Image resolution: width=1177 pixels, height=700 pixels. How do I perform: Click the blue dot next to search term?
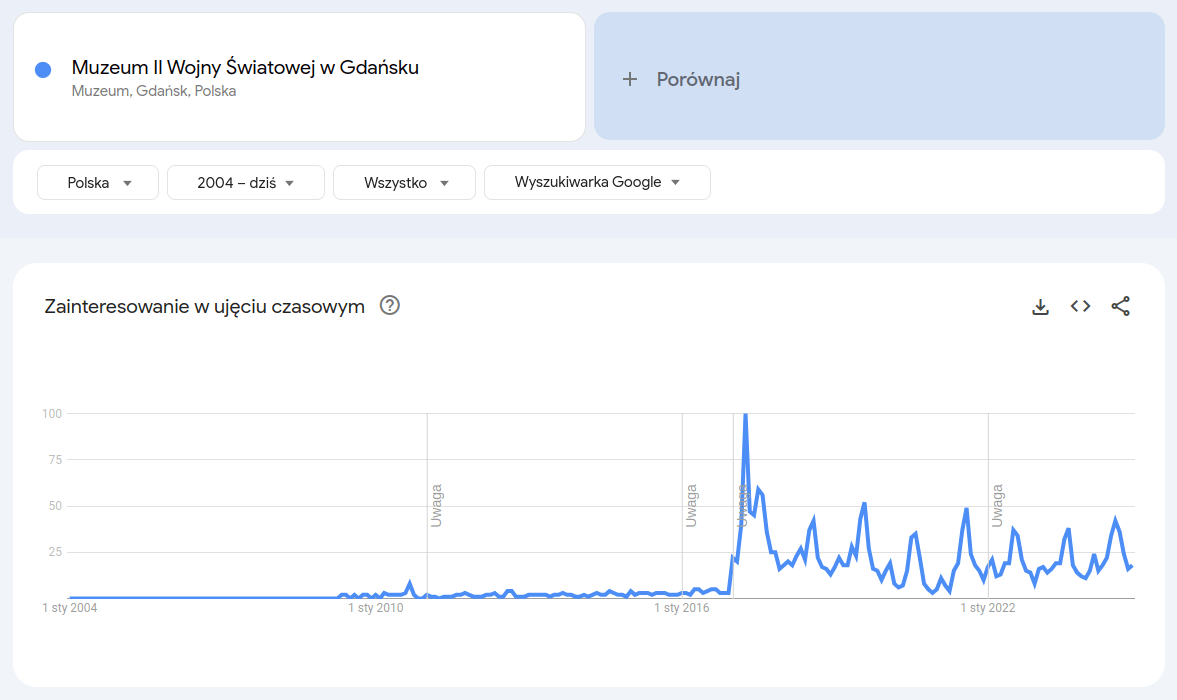coord(43,70)
